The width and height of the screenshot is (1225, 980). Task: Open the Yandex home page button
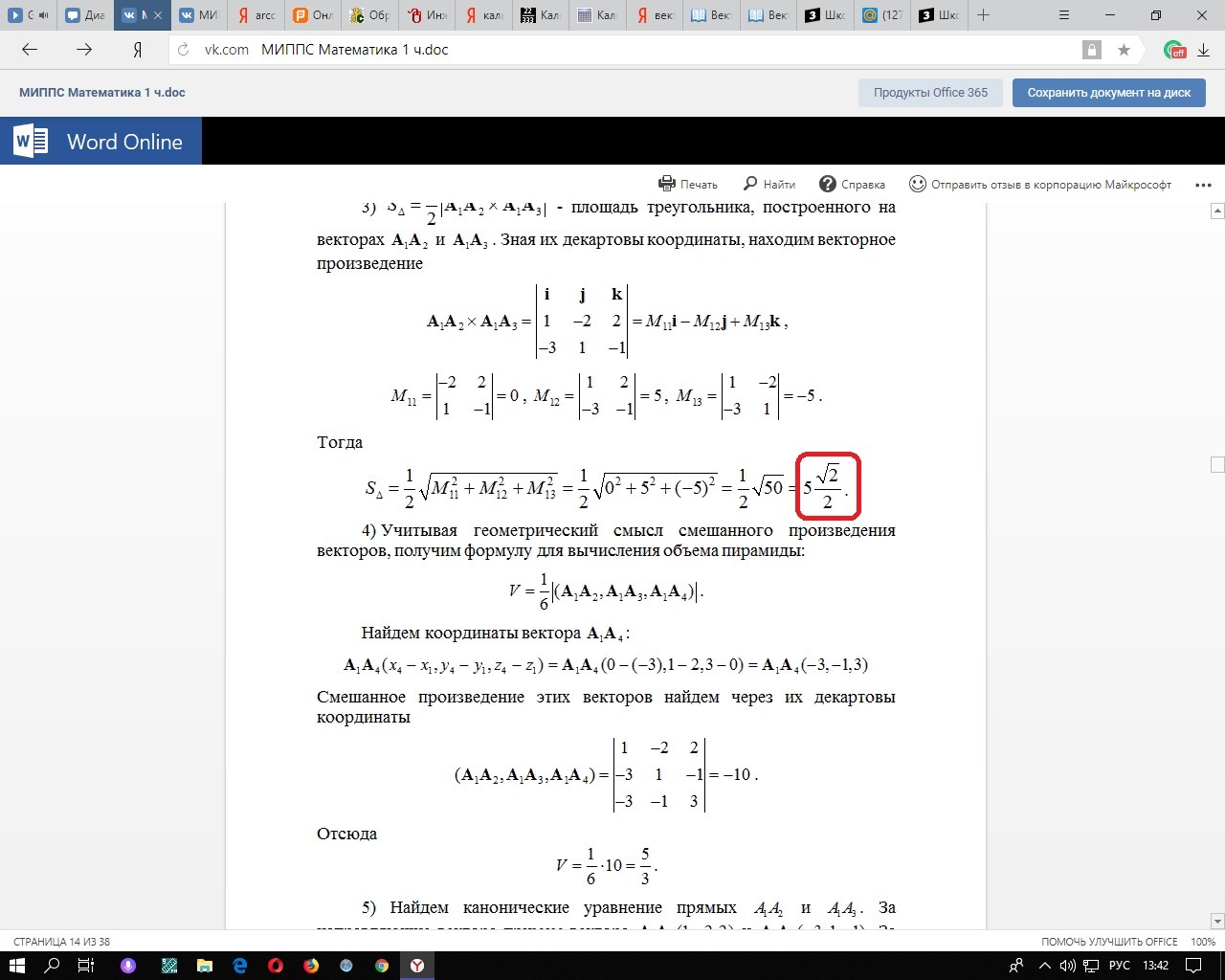point(139,50)
